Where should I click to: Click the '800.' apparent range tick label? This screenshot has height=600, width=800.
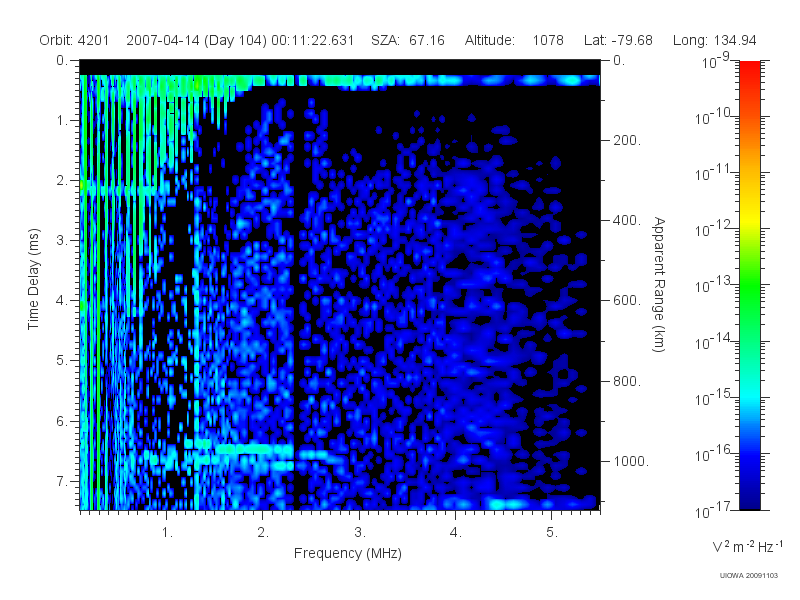point(627,381)
